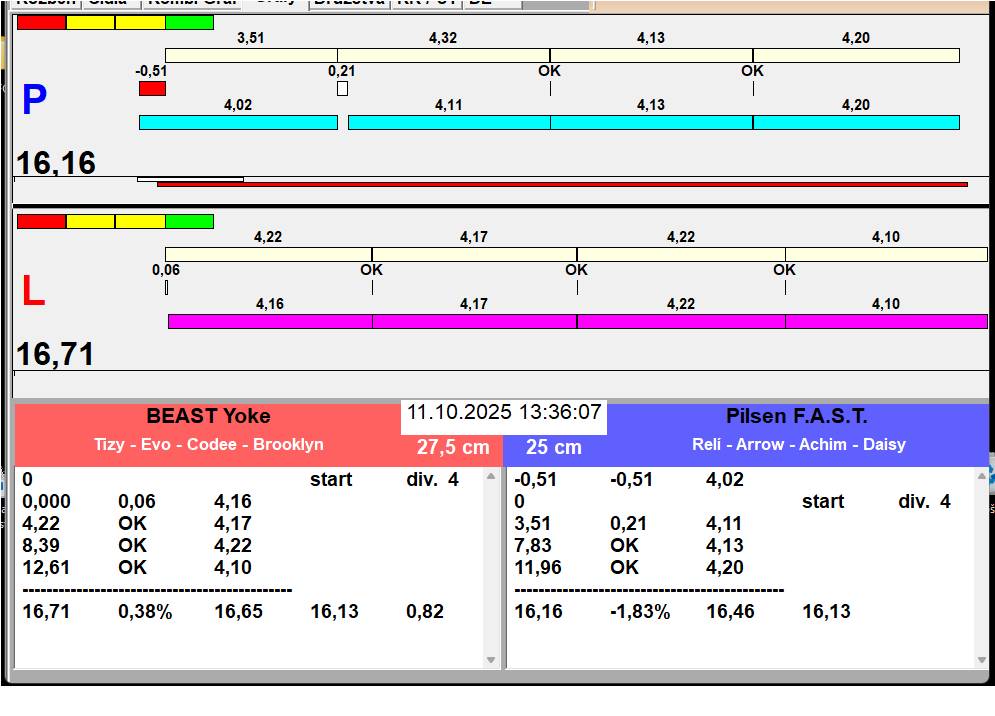Click the green start light in lane P
995x716 pixels.
[190, 22]
